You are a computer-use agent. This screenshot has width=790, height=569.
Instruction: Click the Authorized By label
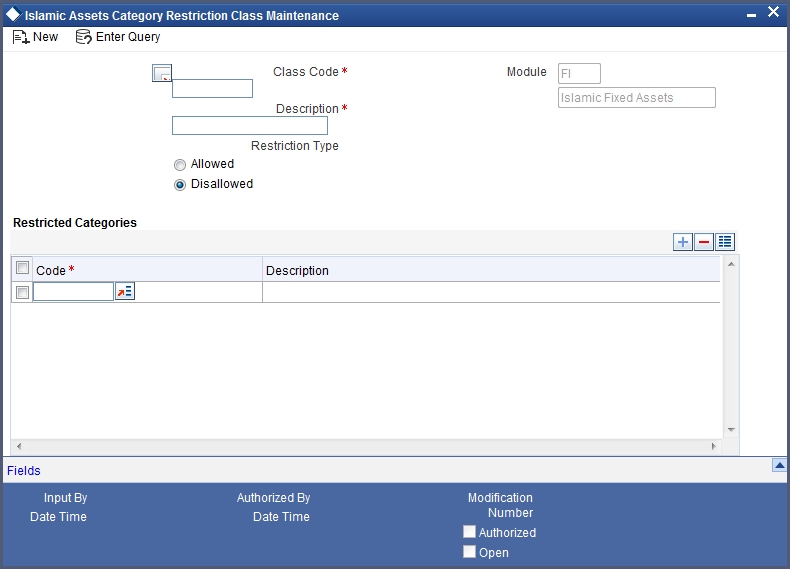274,497
